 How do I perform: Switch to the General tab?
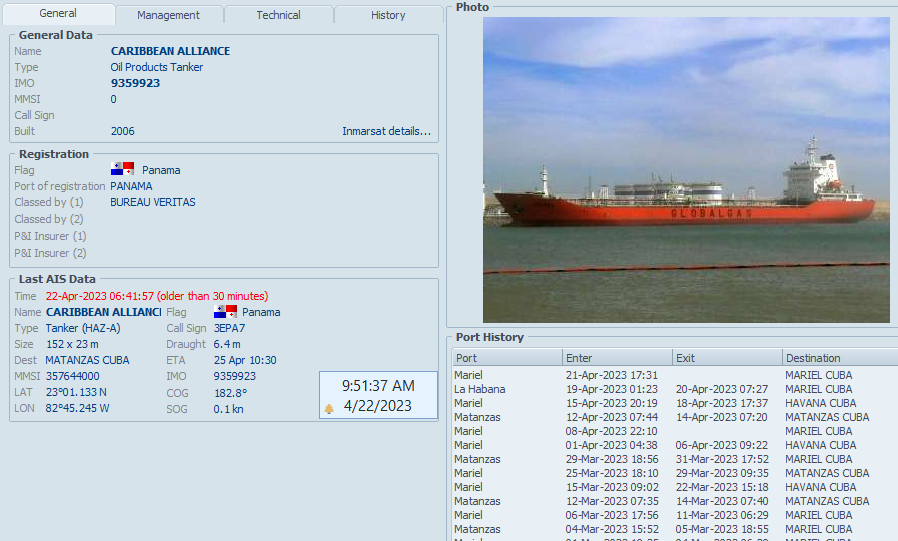[58, 14]
